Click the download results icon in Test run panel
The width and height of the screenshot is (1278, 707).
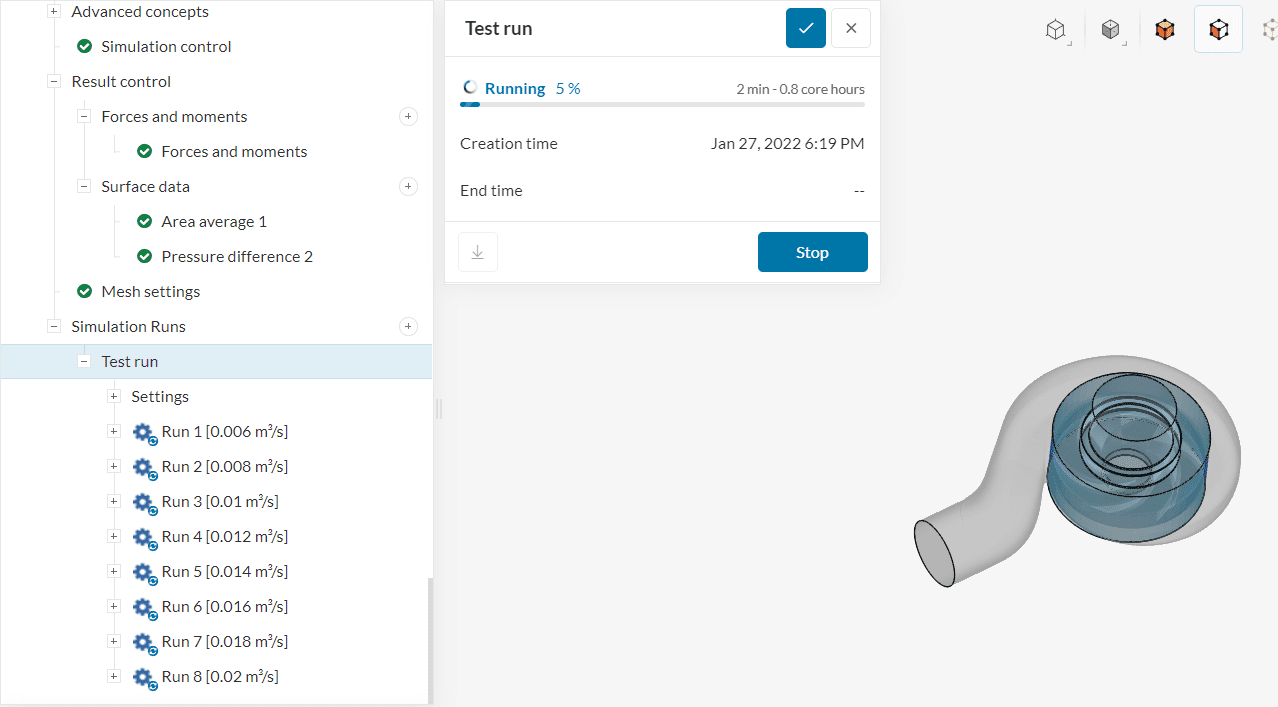477,251
